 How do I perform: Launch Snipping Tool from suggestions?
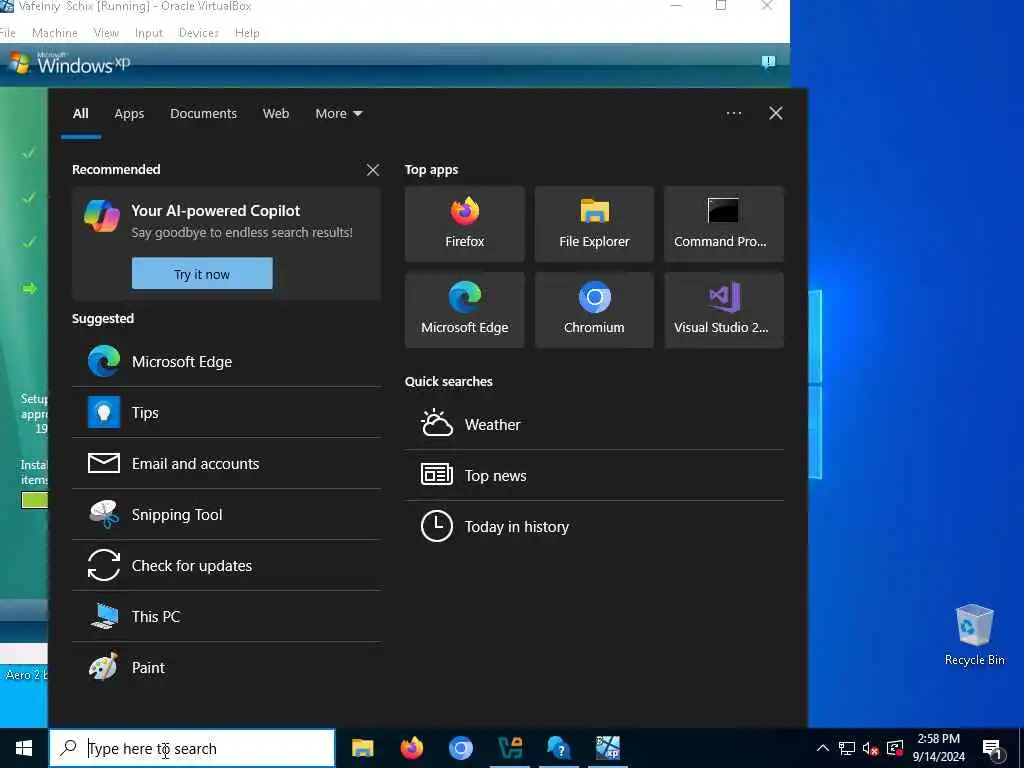[226, 514]
